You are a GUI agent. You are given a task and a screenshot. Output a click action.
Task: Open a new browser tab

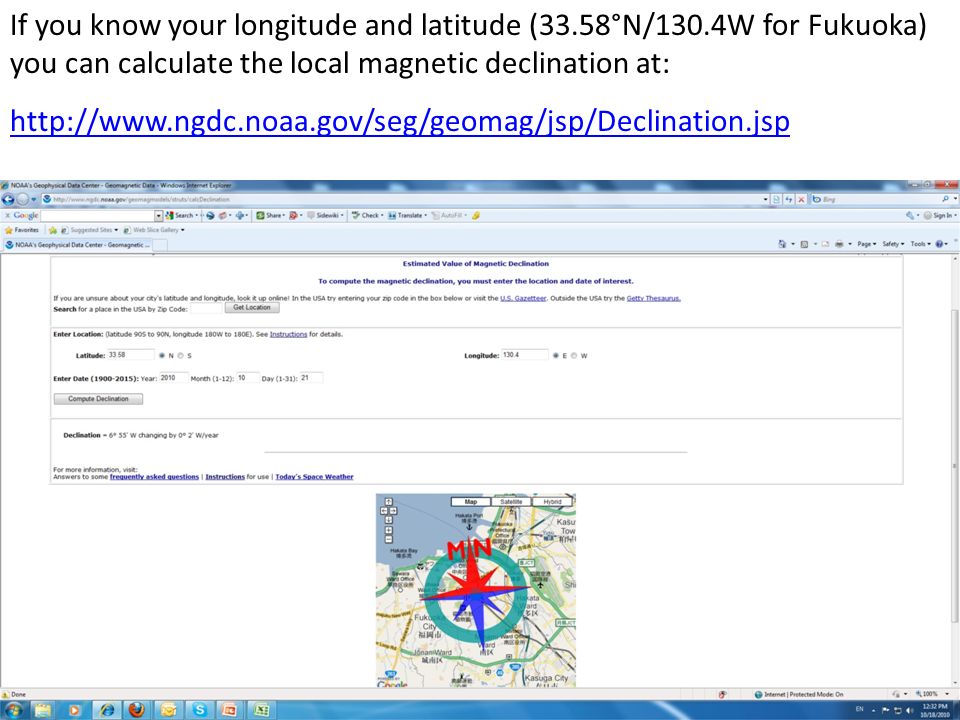pos(160,245)
